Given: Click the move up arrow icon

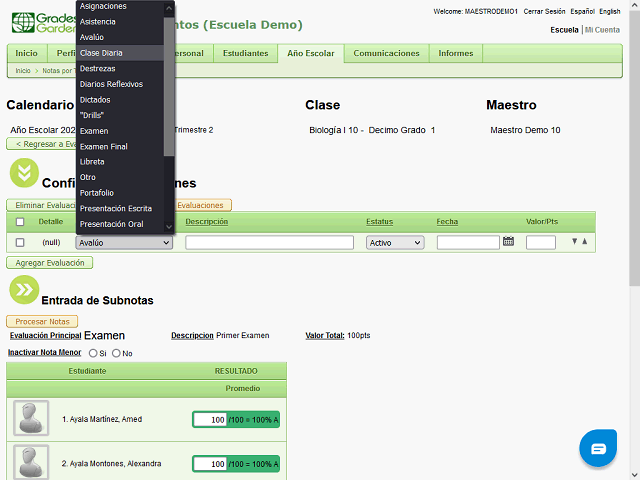Looking at the screenshot, I should point(584,242).
